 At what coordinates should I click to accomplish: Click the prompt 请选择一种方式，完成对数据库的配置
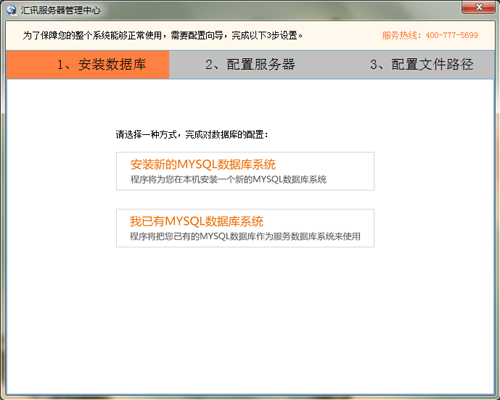pos(192,135)
